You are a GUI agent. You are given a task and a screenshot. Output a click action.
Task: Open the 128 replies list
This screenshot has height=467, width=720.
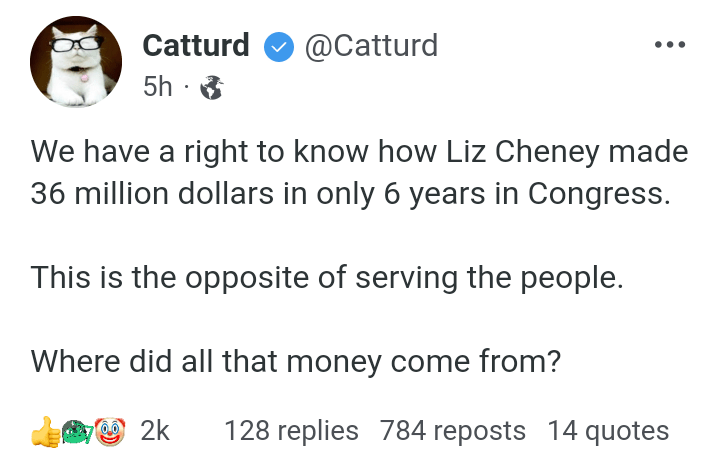[x=291, y=431]
